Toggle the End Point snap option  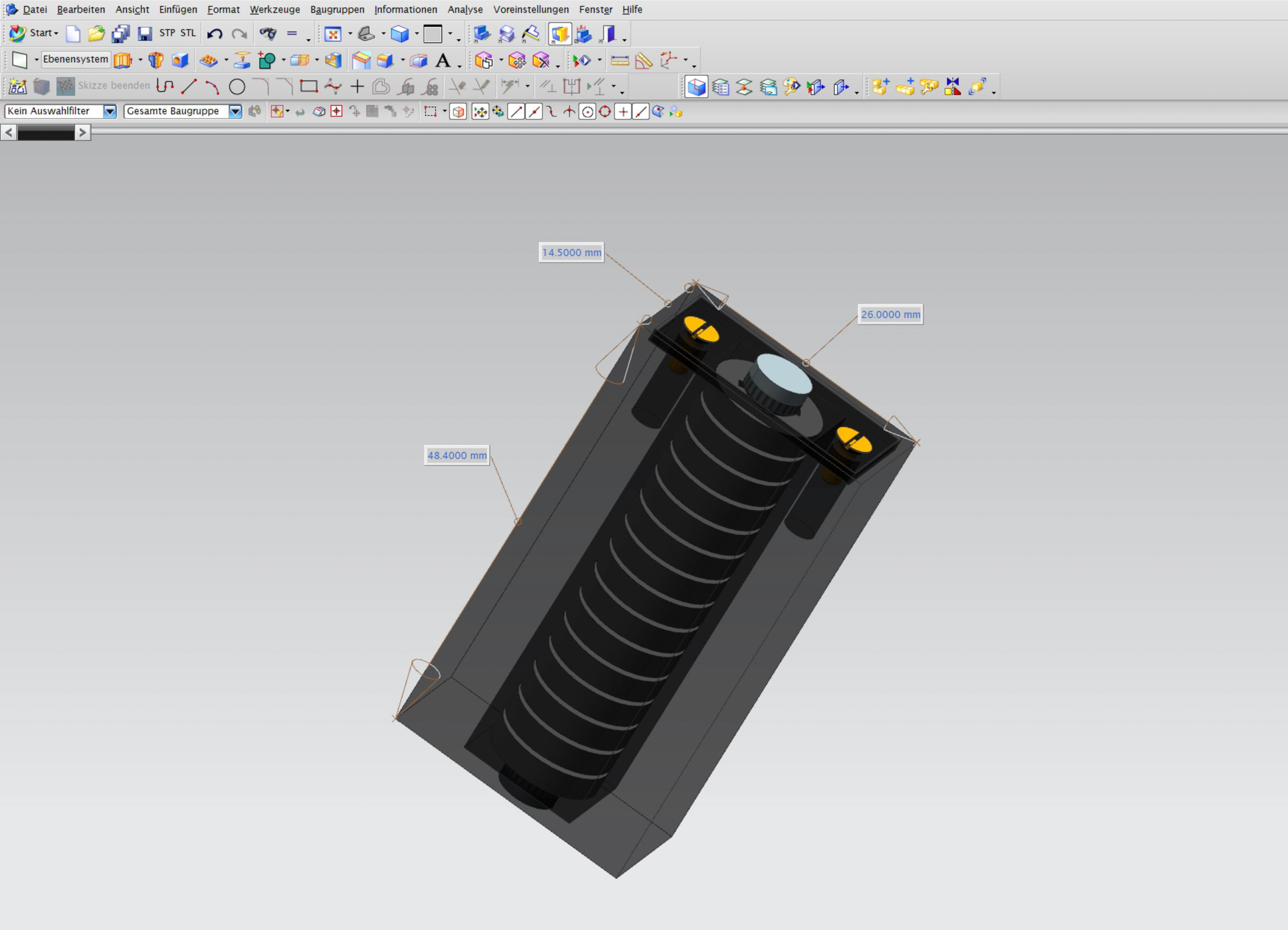(516, 112)
